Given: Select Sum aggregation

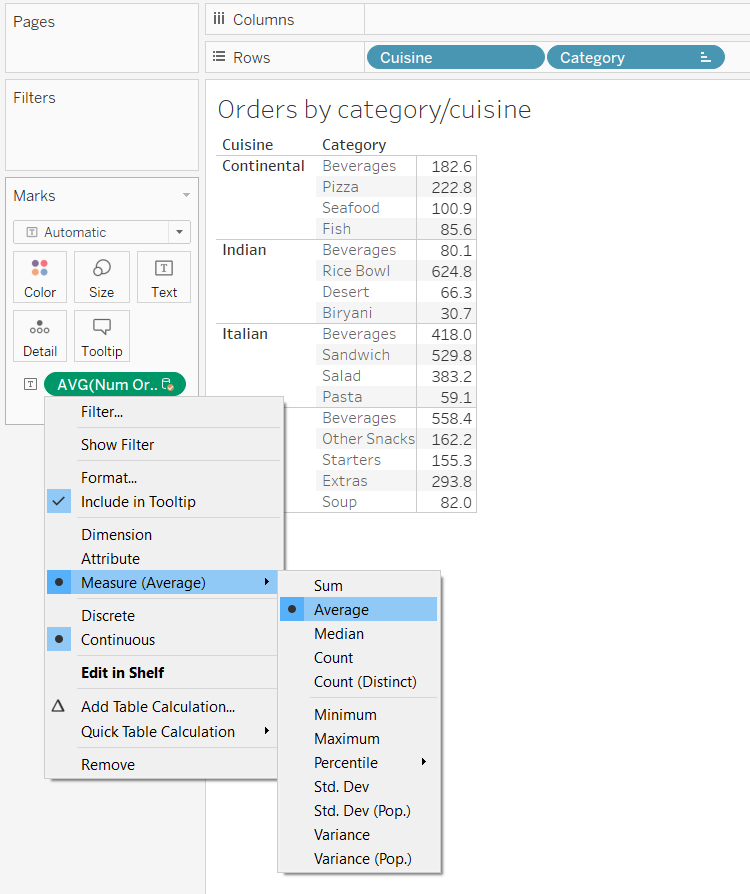Looking at the screenshot, I should pyautogui.click(x=359, y=586).
